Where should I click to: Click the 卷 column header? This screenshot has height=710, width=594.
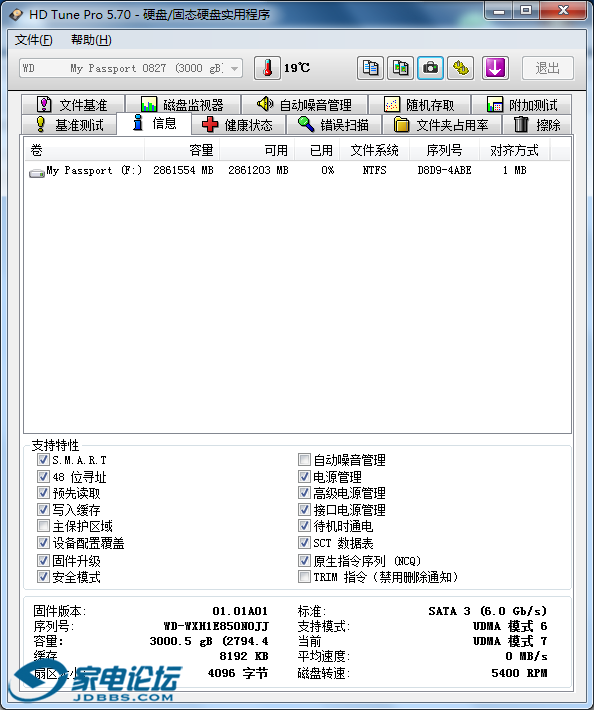click(85, 150)
